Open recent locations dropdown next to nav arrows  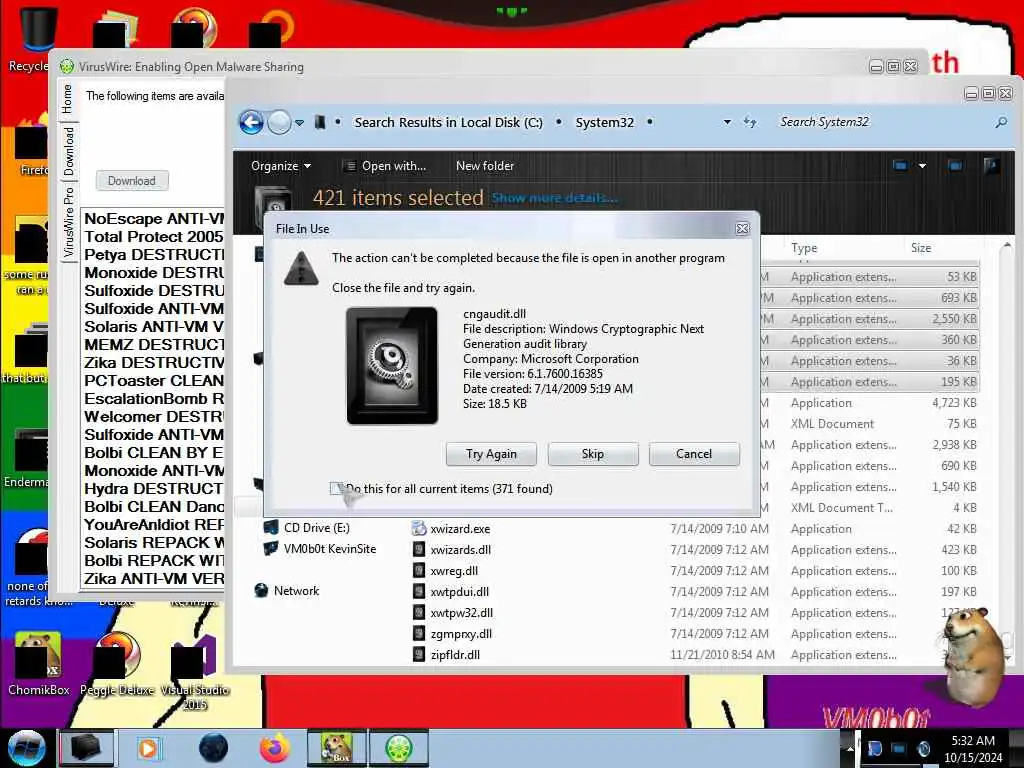point(299,122)
